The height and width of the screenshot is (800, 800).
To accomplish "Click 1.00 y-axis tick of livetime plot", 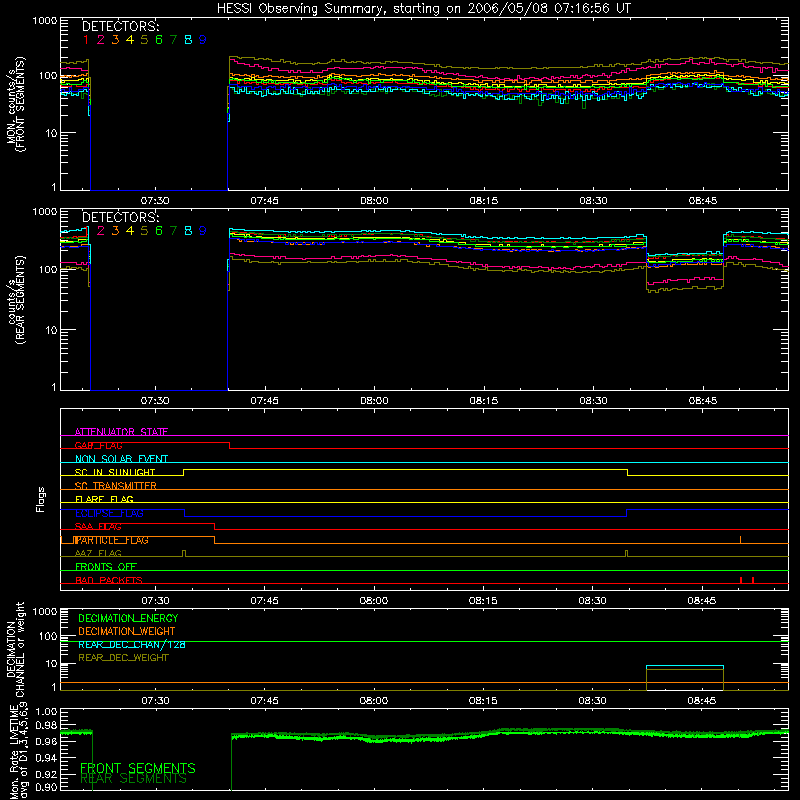I will tap(46, 712).
